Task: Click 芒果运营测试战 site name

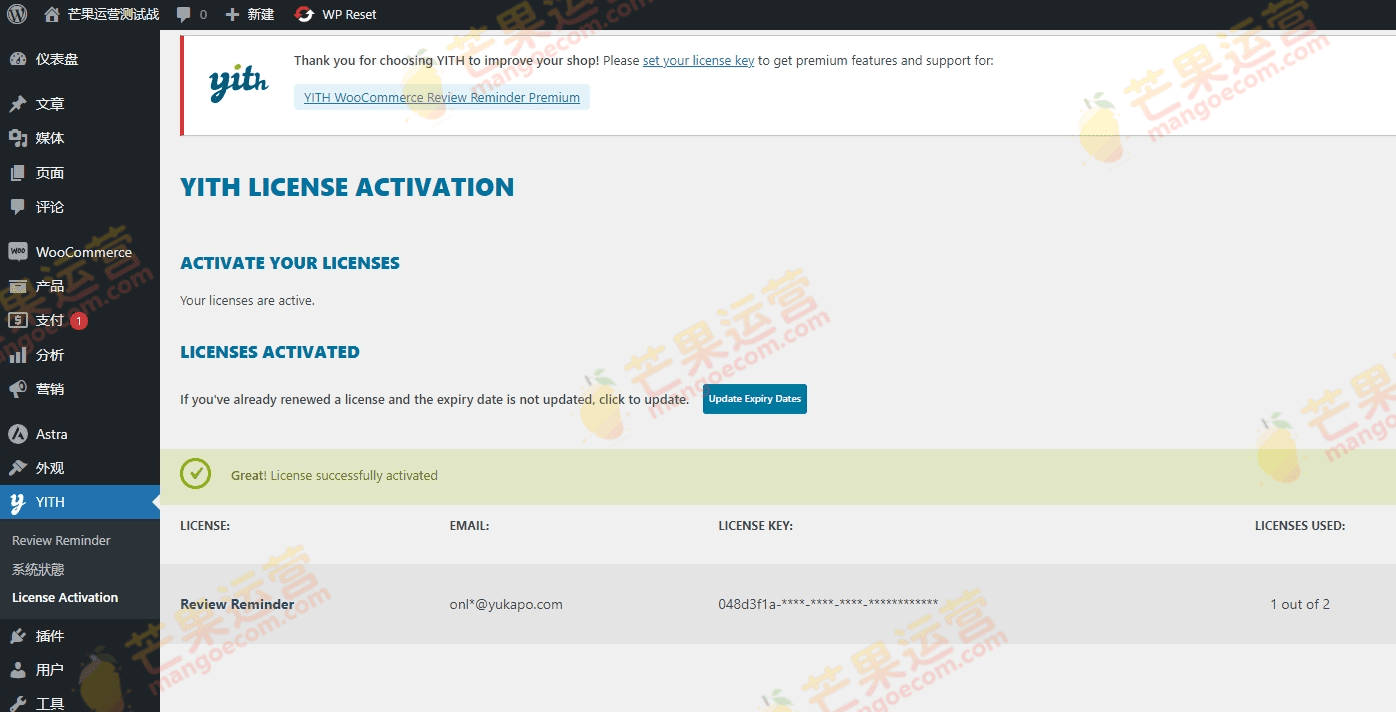Action: click(114, 15)
